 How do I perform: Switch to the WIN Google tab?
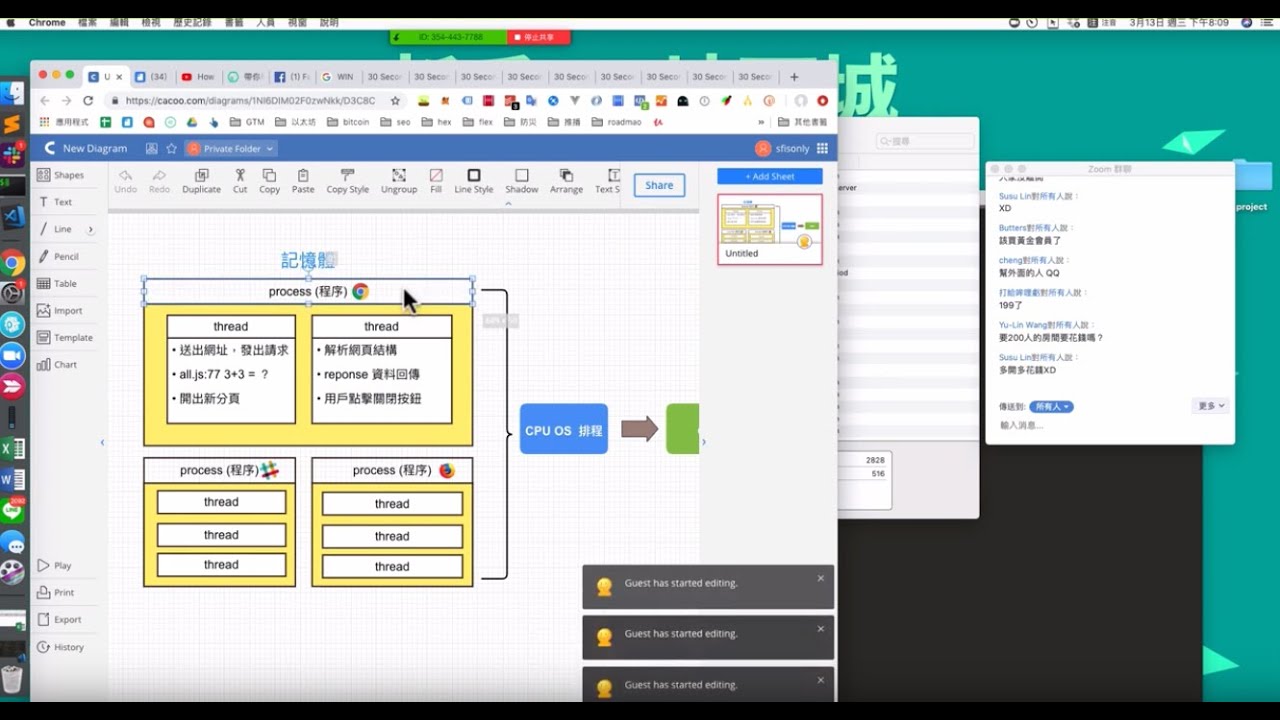pos(338,76)
